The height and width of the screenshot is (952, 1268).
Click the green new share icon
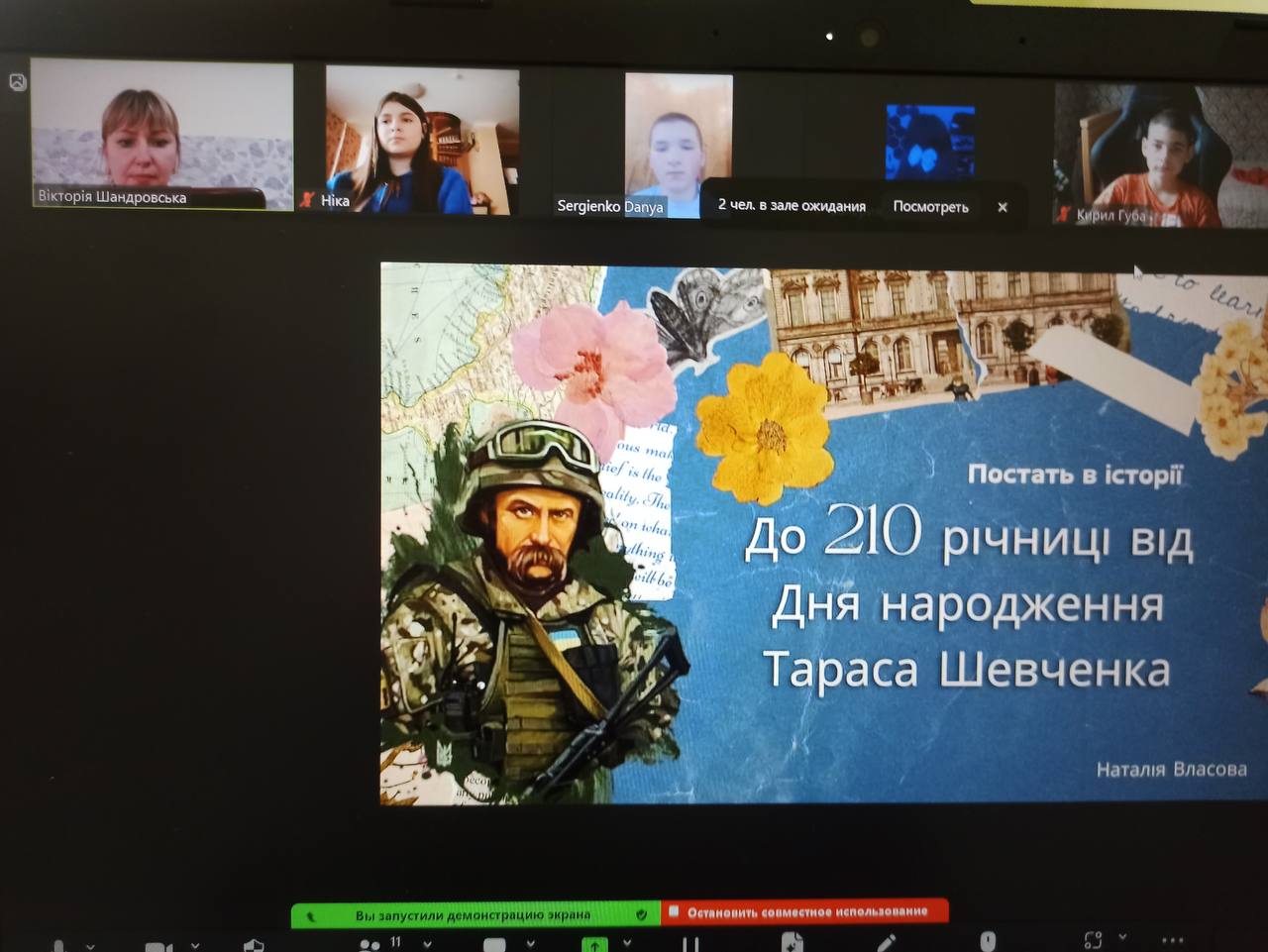[x=594, y=944]
